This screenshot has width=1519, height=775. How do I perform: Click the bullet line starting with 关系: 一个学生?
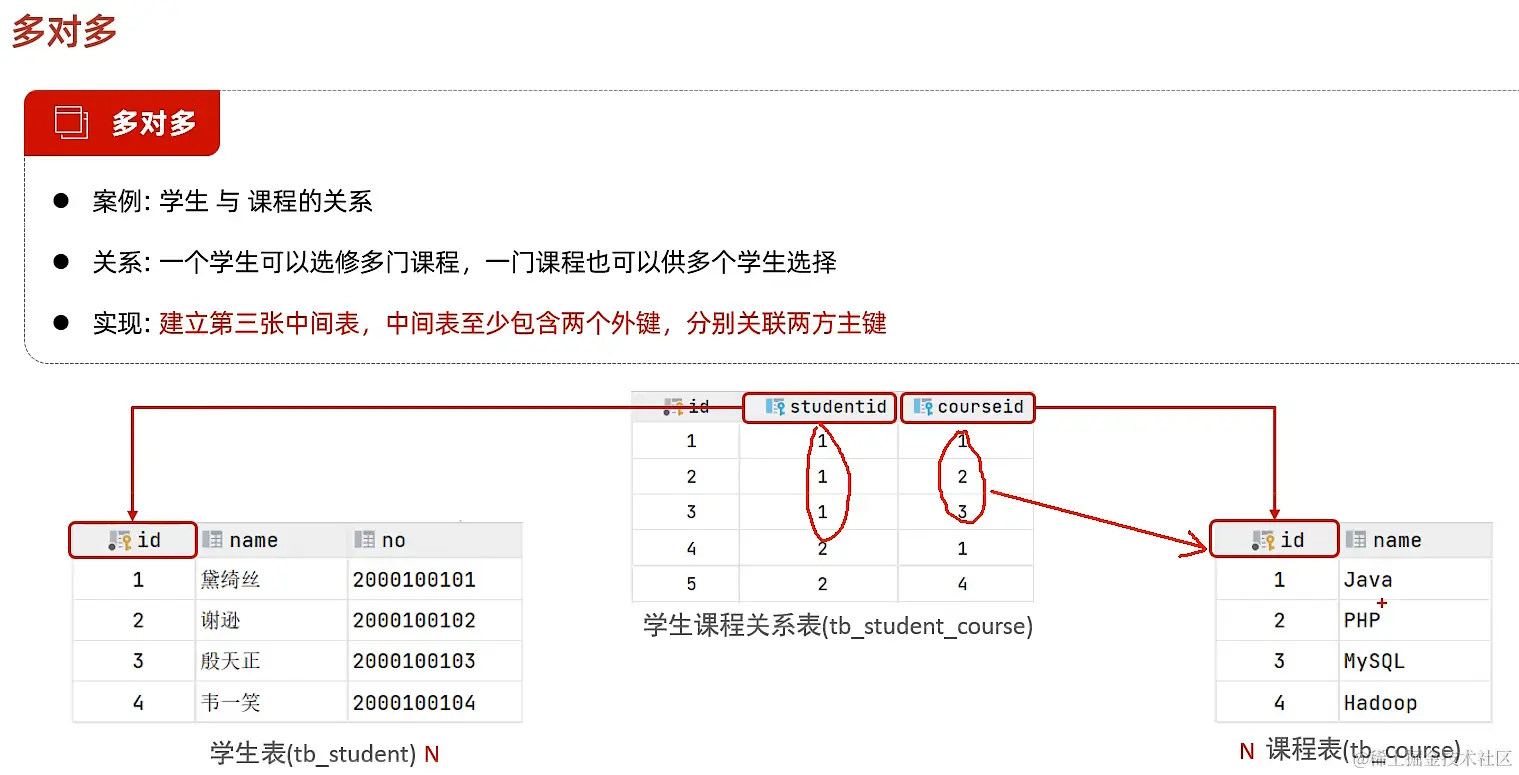[464, 263]
